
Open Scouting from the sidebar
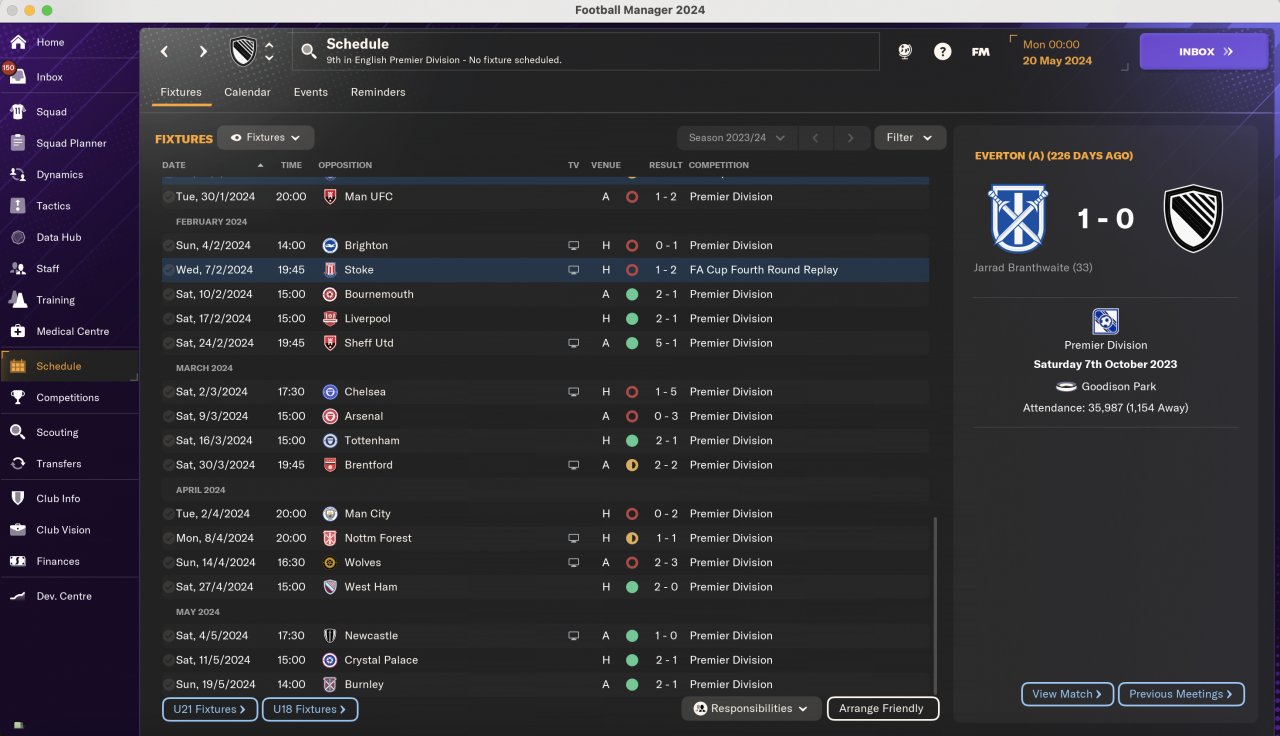[x=57, y=432]
